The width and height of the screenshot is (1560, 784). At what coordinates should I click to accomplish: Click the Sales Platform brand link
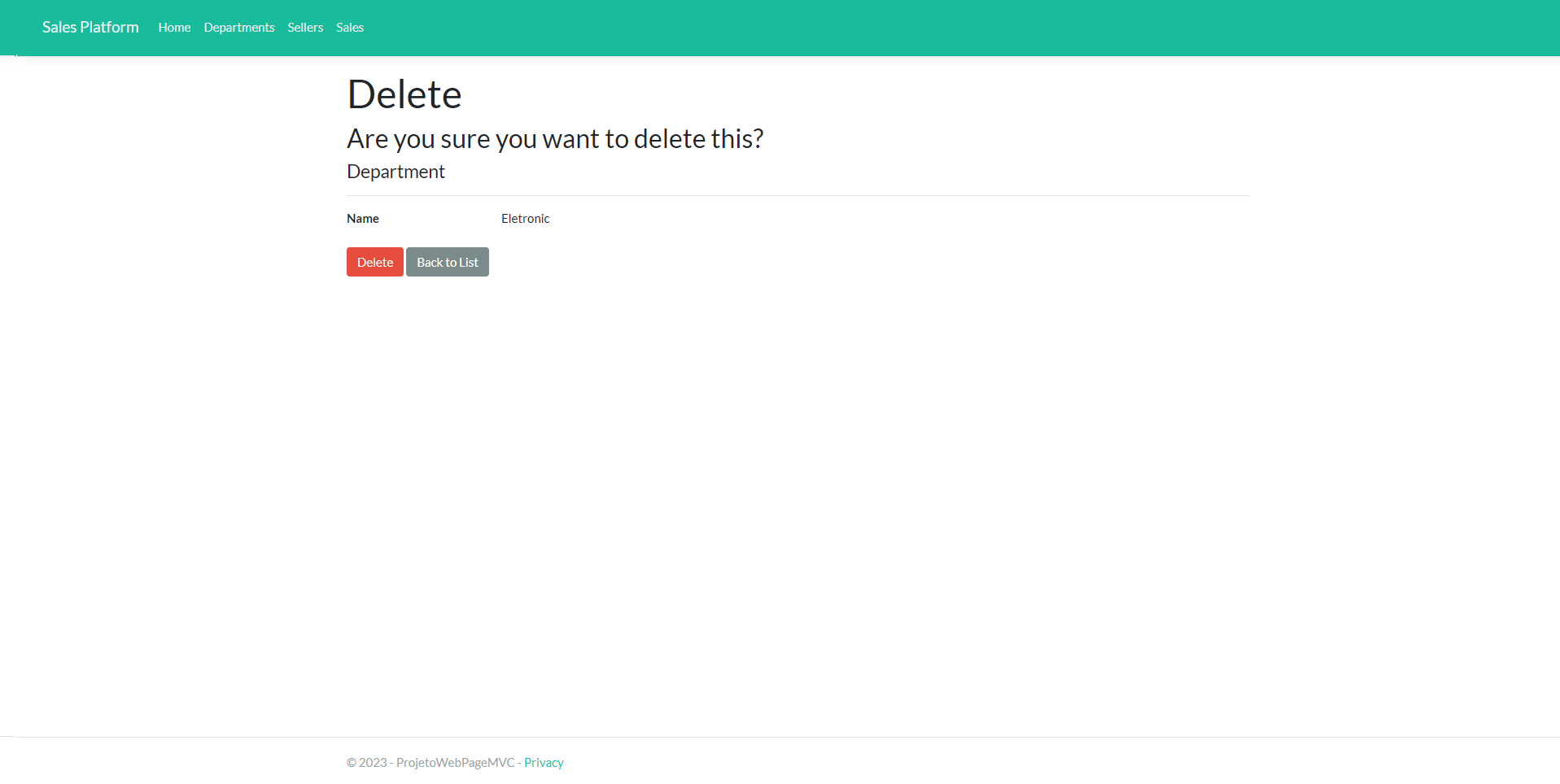(90, 27)
